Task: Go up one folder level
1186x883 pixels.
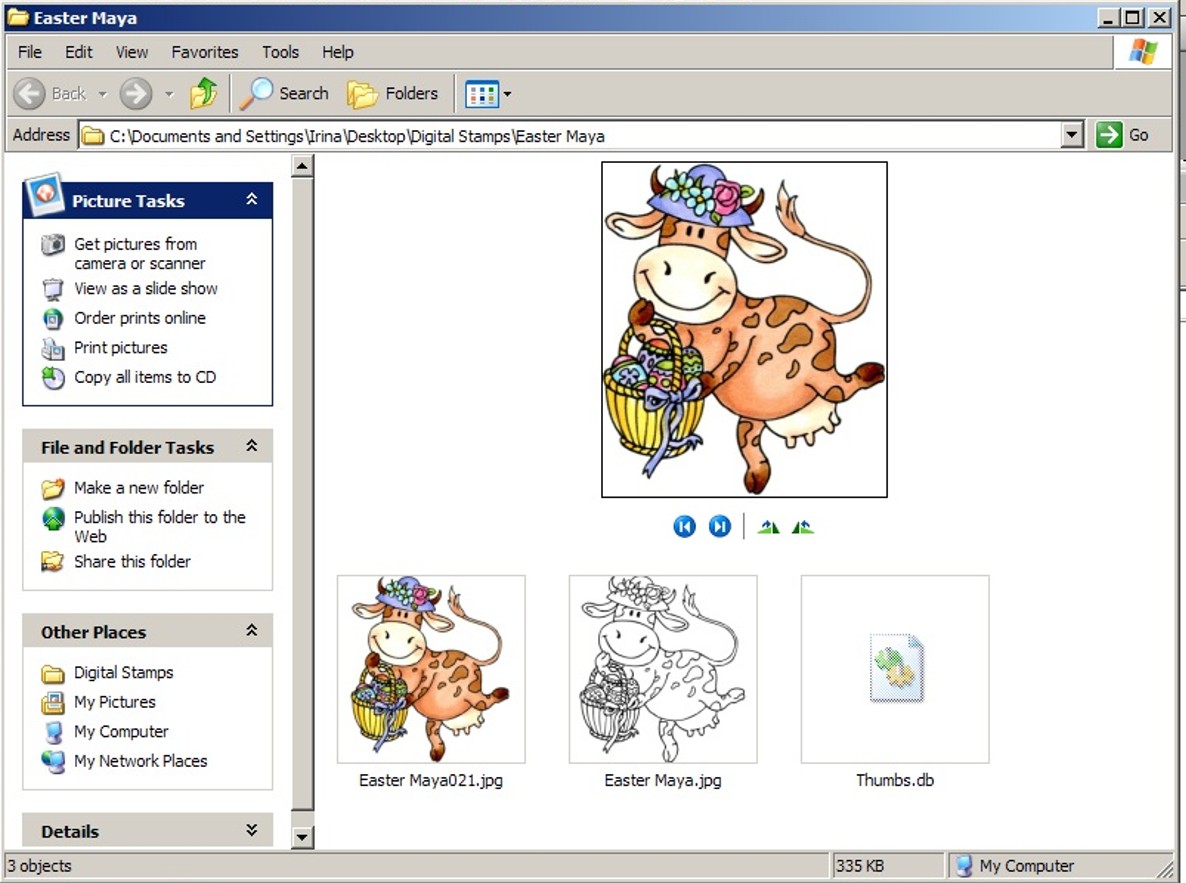Action: point(203,93)
